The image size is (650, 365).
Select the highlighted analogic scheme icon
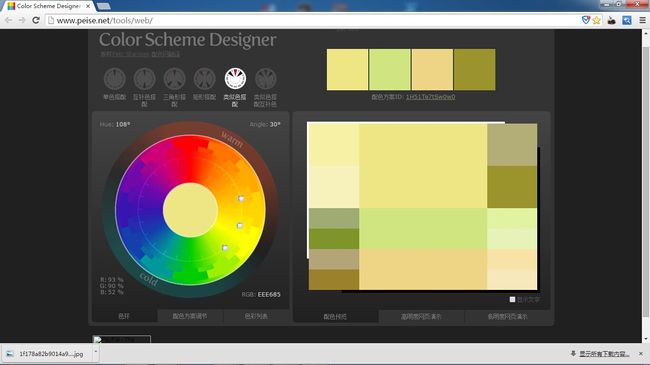[x=235, y=79]
